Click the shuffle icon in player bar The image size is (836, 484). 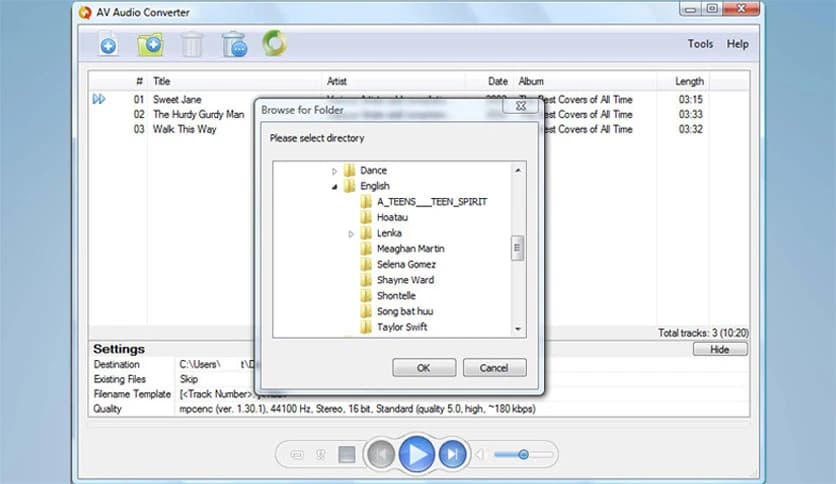pos(320,455)
